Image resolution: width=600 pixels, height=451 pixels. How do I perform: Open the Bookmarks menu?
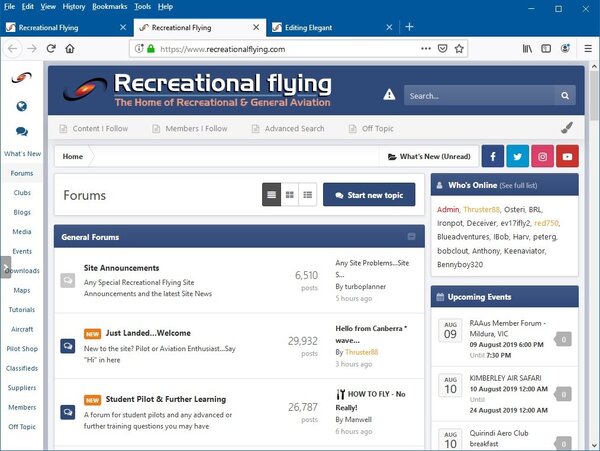pos(109,6)
